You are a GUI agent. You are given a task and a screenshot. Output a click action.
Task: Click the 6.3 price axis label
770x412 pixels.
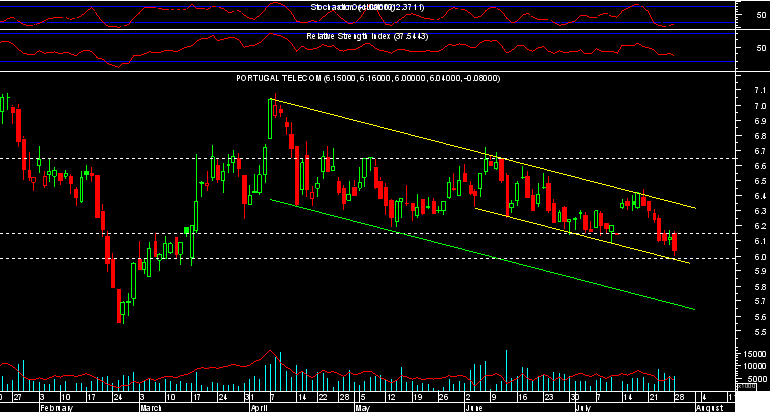click(x=759, y=211)
